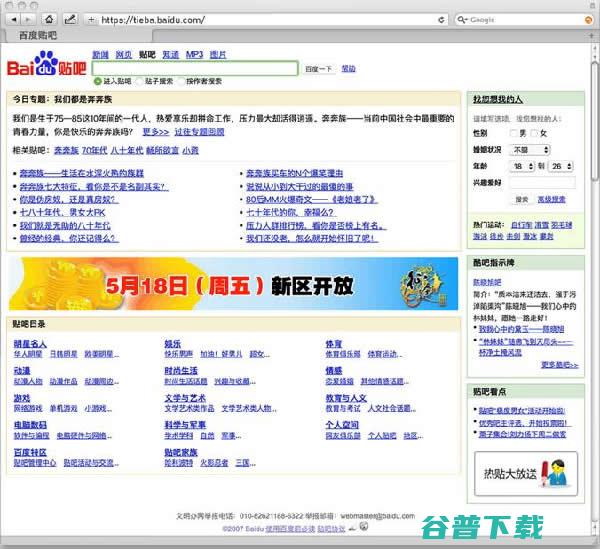
Task: Open the 七十年代的你、幸福么? topic link
Action: [x=290, y=213]
